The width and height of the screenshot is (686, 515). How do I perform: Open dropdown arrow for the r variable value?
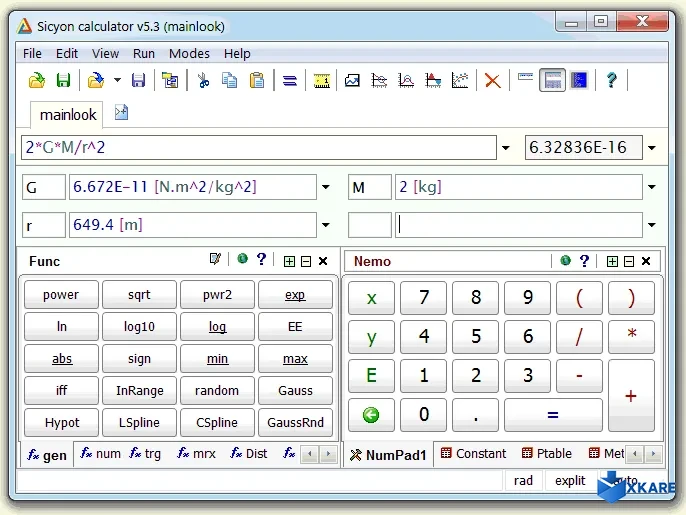326,225
